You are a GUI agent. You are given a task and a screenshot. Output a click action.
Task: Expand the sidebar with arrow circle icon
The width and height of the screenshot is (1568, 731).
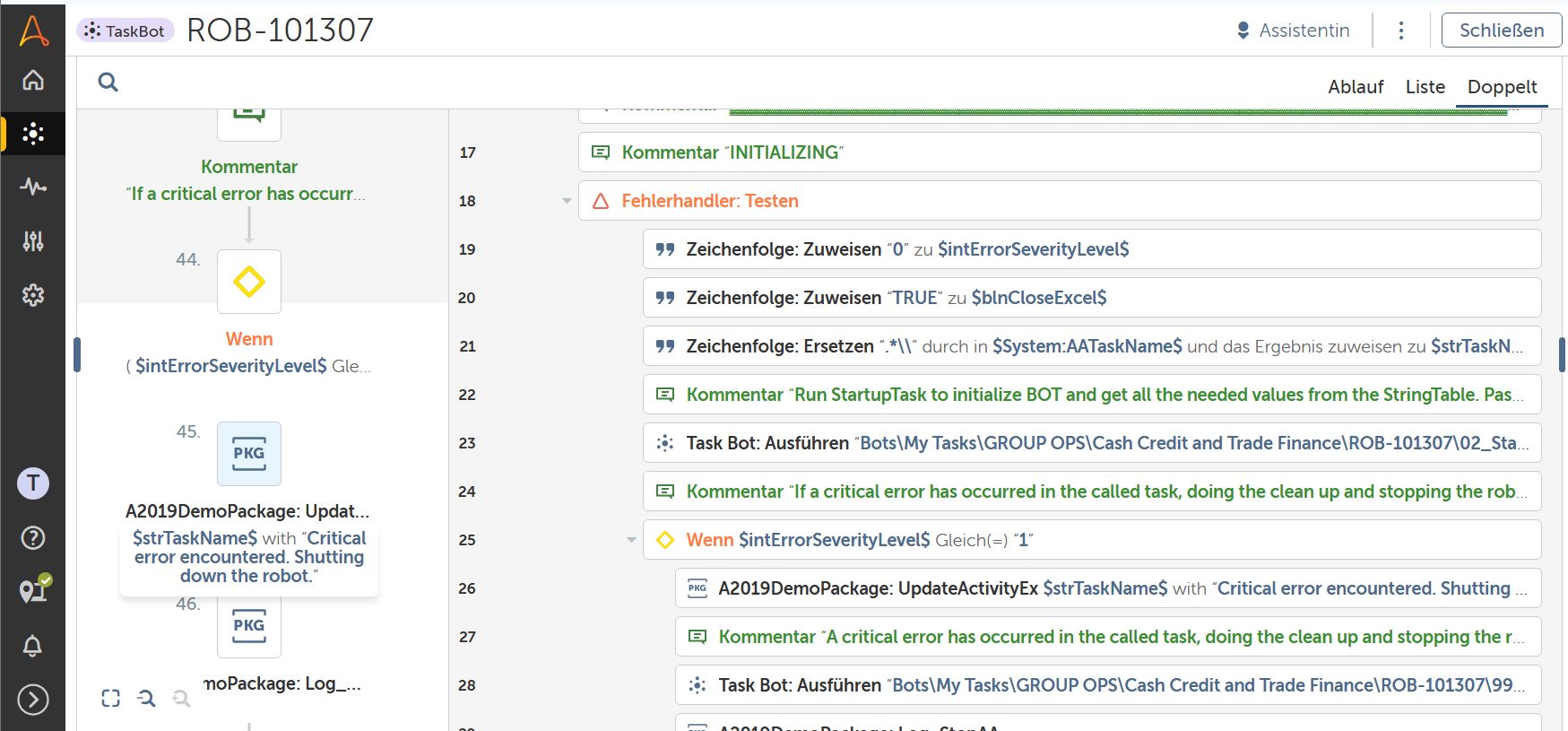click(x=33, y=699)
